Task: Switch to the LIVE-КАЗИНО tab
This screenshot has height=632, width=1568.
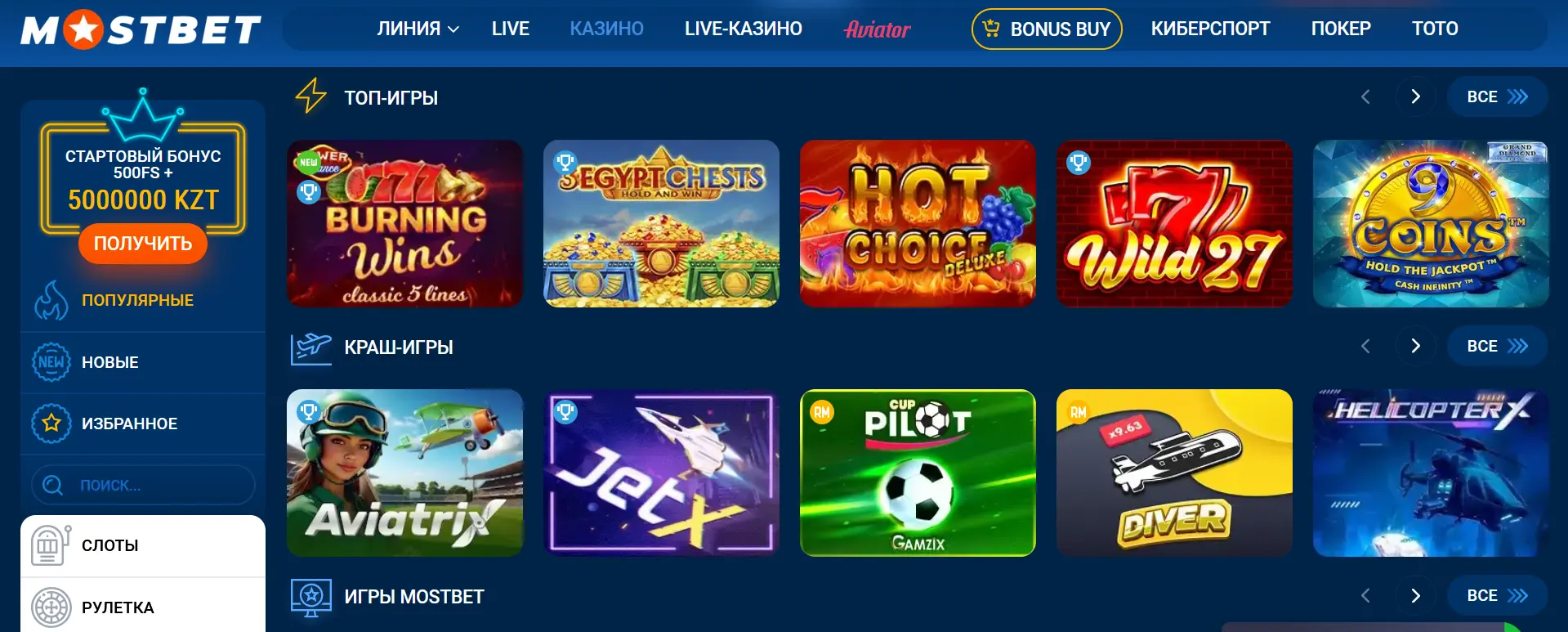Action: pos(744,29)
